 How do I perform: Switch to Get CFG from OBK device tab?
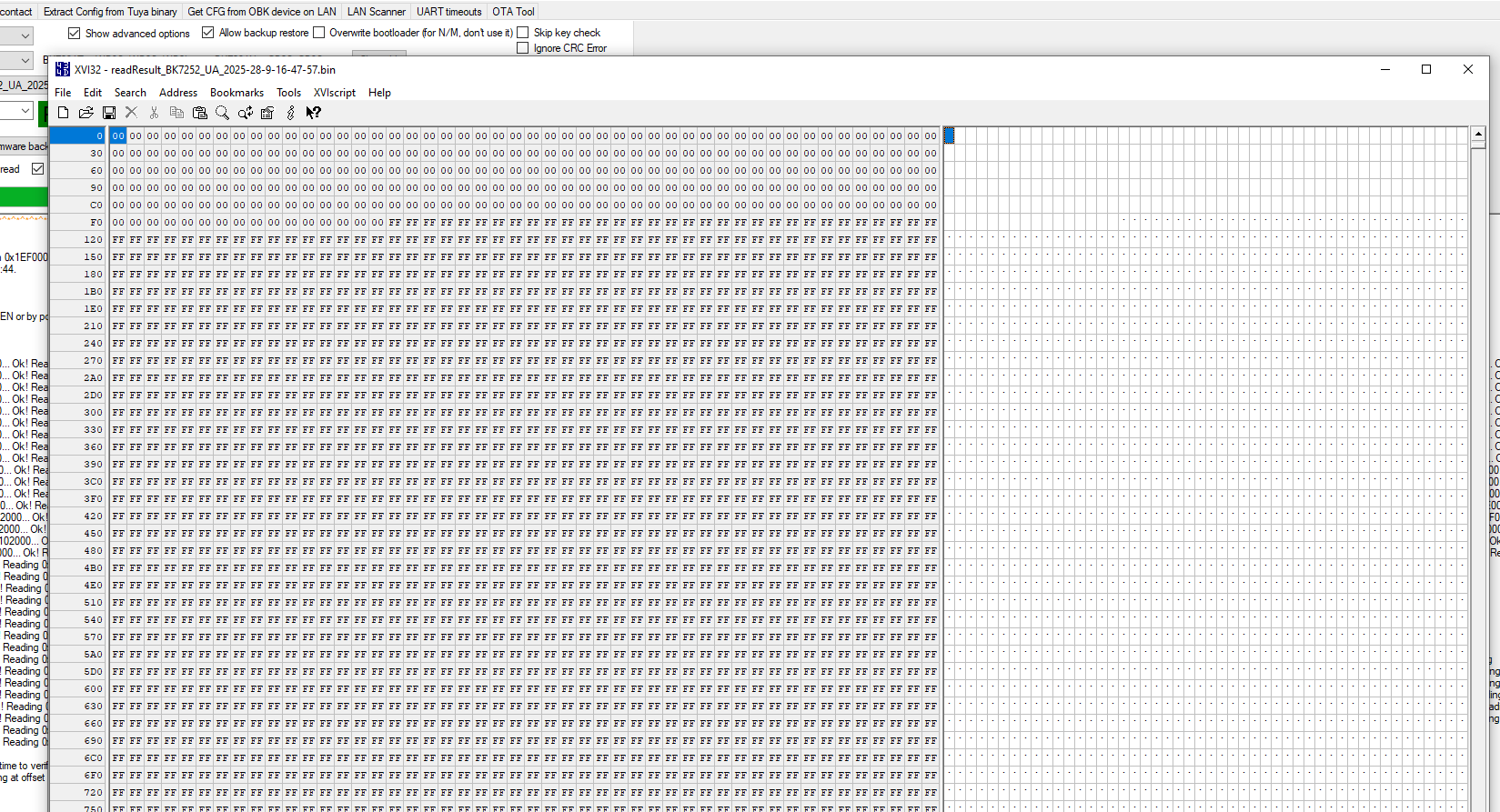pos(262,12)
